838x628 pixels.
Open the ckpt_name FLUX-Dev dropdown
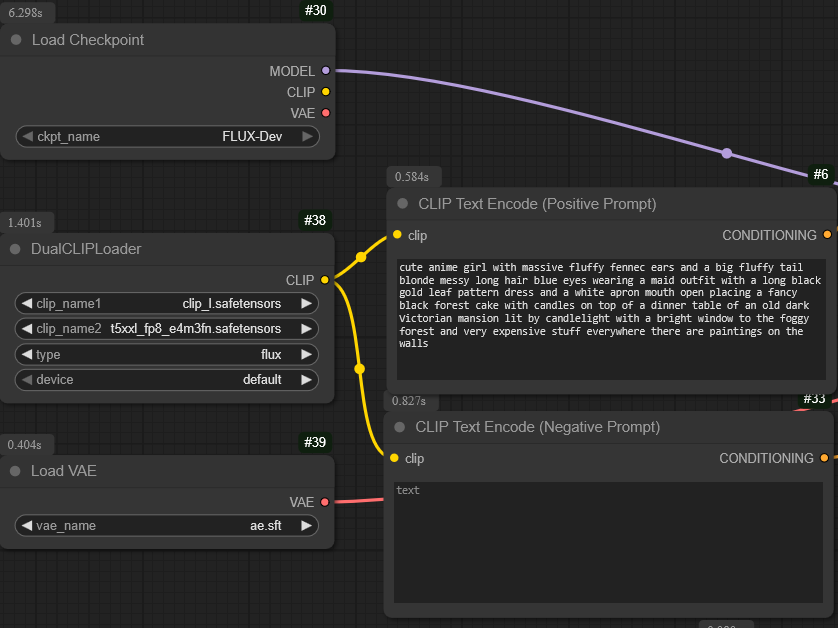168,137
